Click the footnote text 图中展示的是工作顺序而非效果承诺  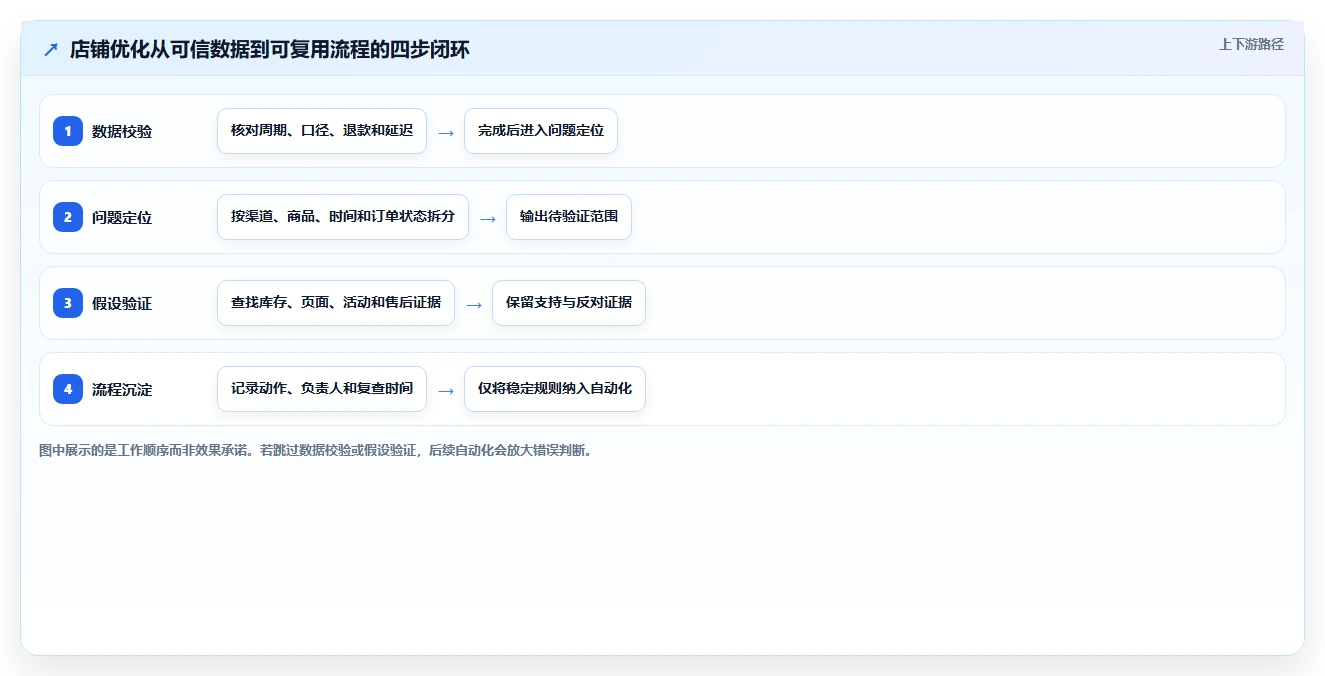click(144, 450)
